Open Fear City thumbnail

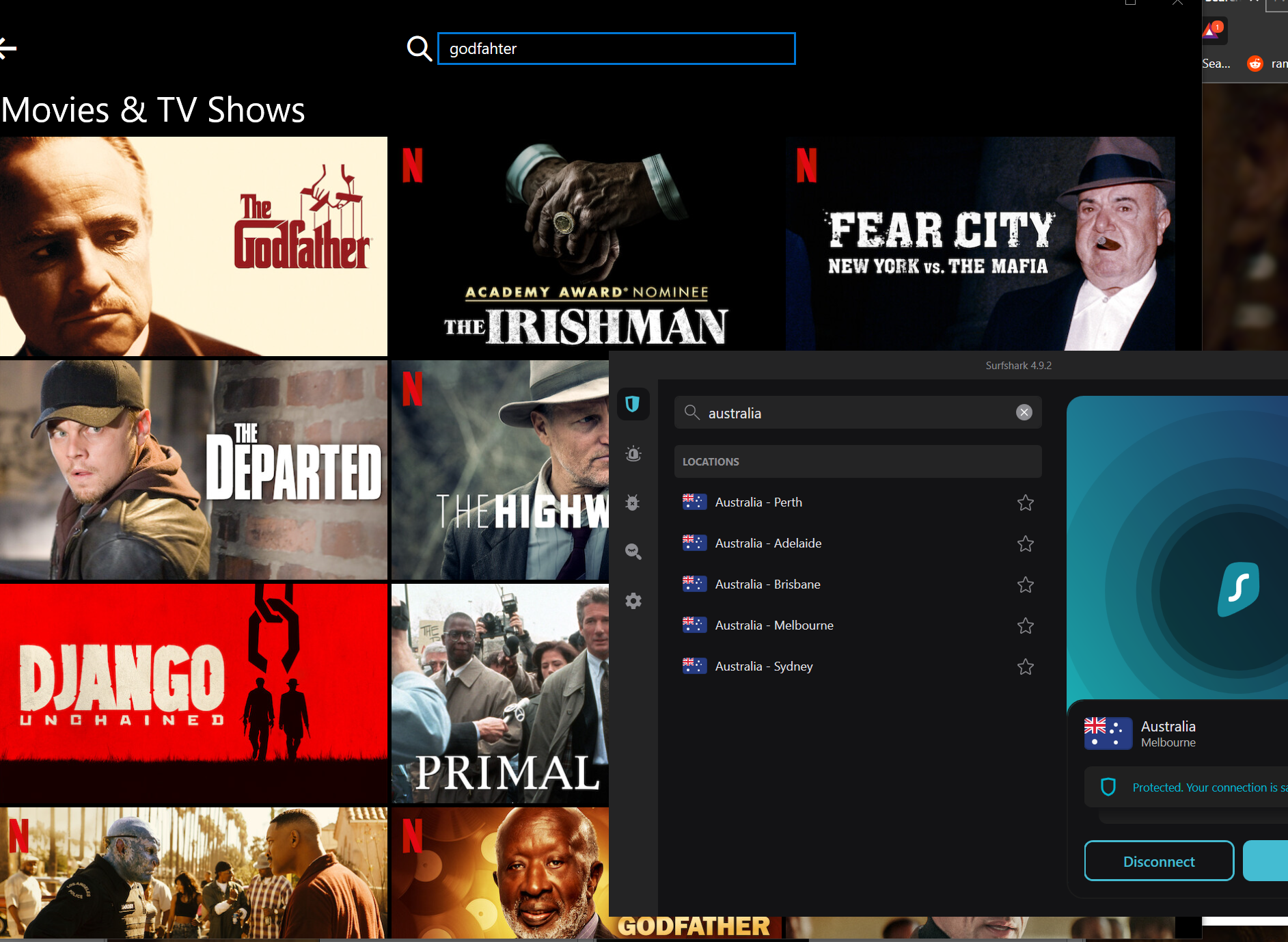point(980,244)
